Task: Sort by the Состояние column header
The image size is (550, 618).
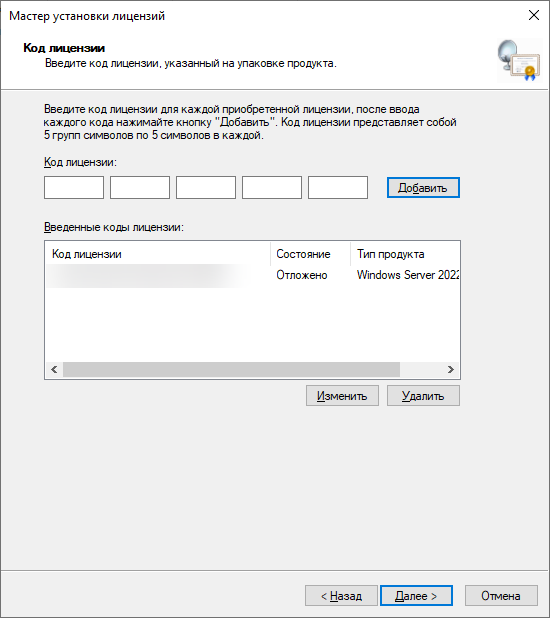Action: tap(311, 254)
